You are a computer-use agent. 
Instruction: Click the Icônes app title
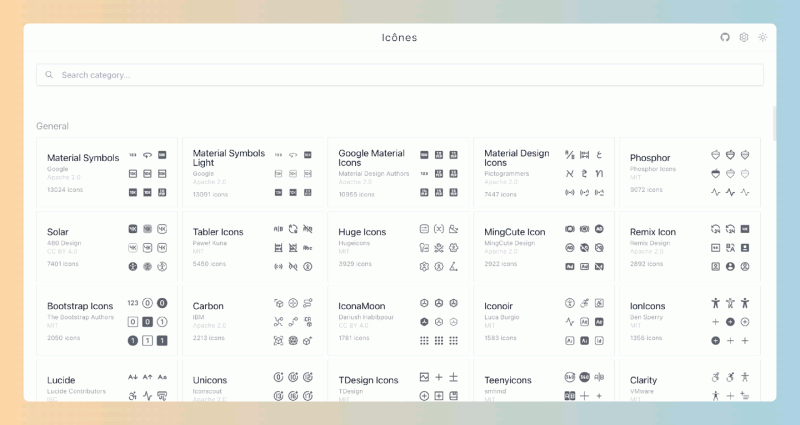pos(399,37)
